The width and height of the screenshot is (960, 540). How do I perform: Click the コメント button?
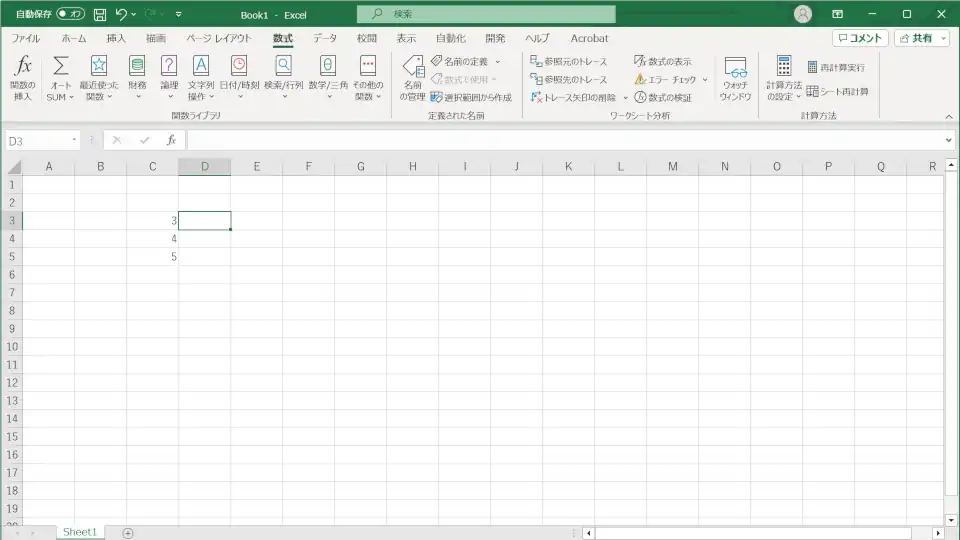[860, 38]
